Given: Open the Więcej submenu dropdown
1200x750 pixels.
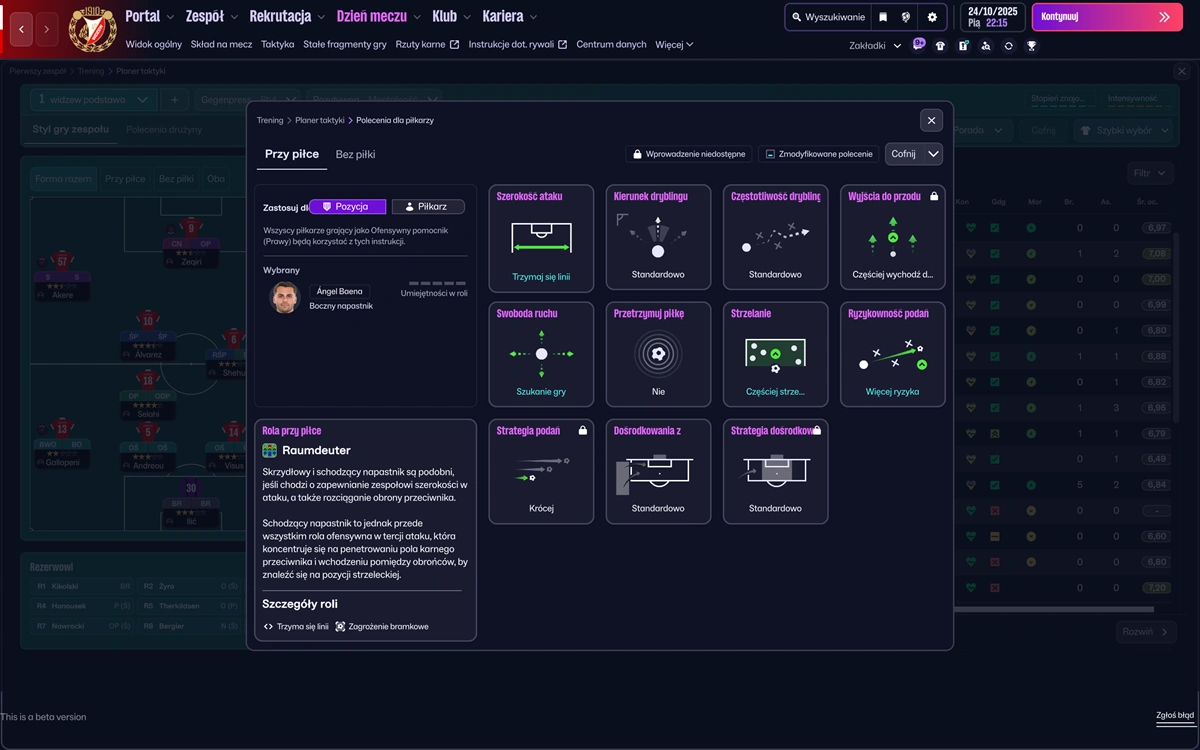Looking at the screenshot, I should (674, 44).
